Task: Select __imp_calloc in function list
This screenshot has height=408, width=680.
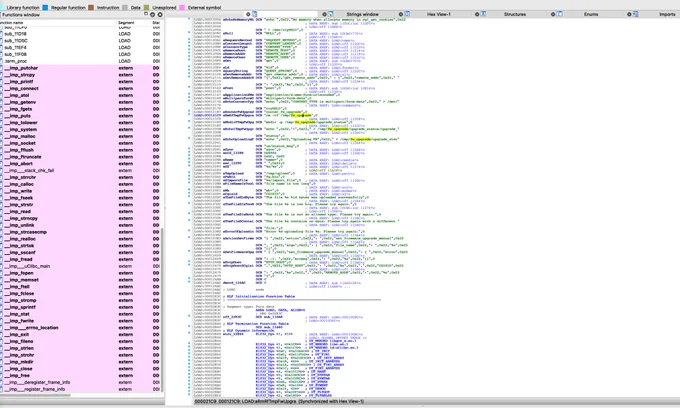Action: 80,184
